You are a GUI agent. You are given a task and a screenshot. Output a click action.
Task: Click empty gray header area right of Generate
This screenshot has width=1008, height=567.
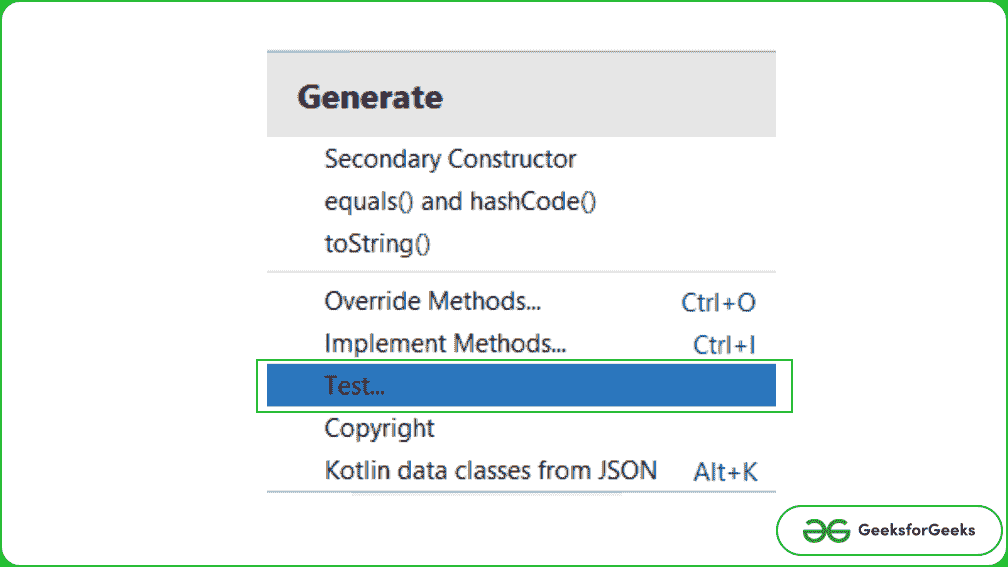(x=620, y=97)
